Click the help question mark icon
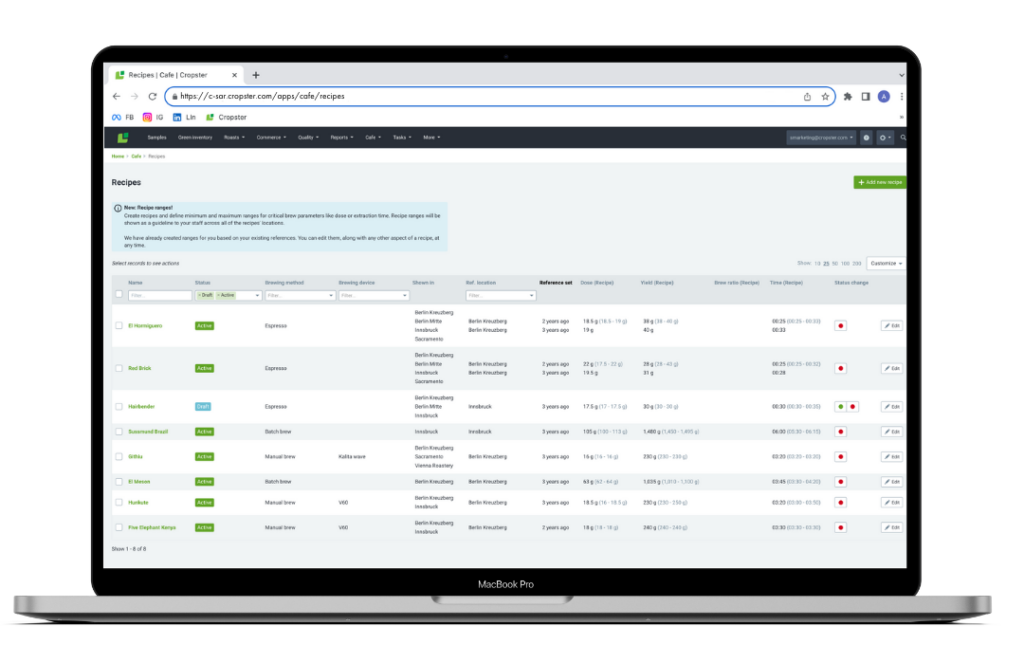 (866, 137)
